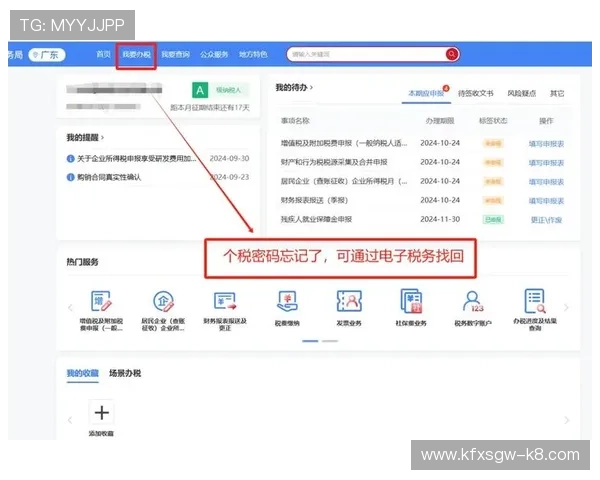Screen dimensions: 600x480
Task: Open 办税进度及结果查询 service icon
Action: coord(535,301)
